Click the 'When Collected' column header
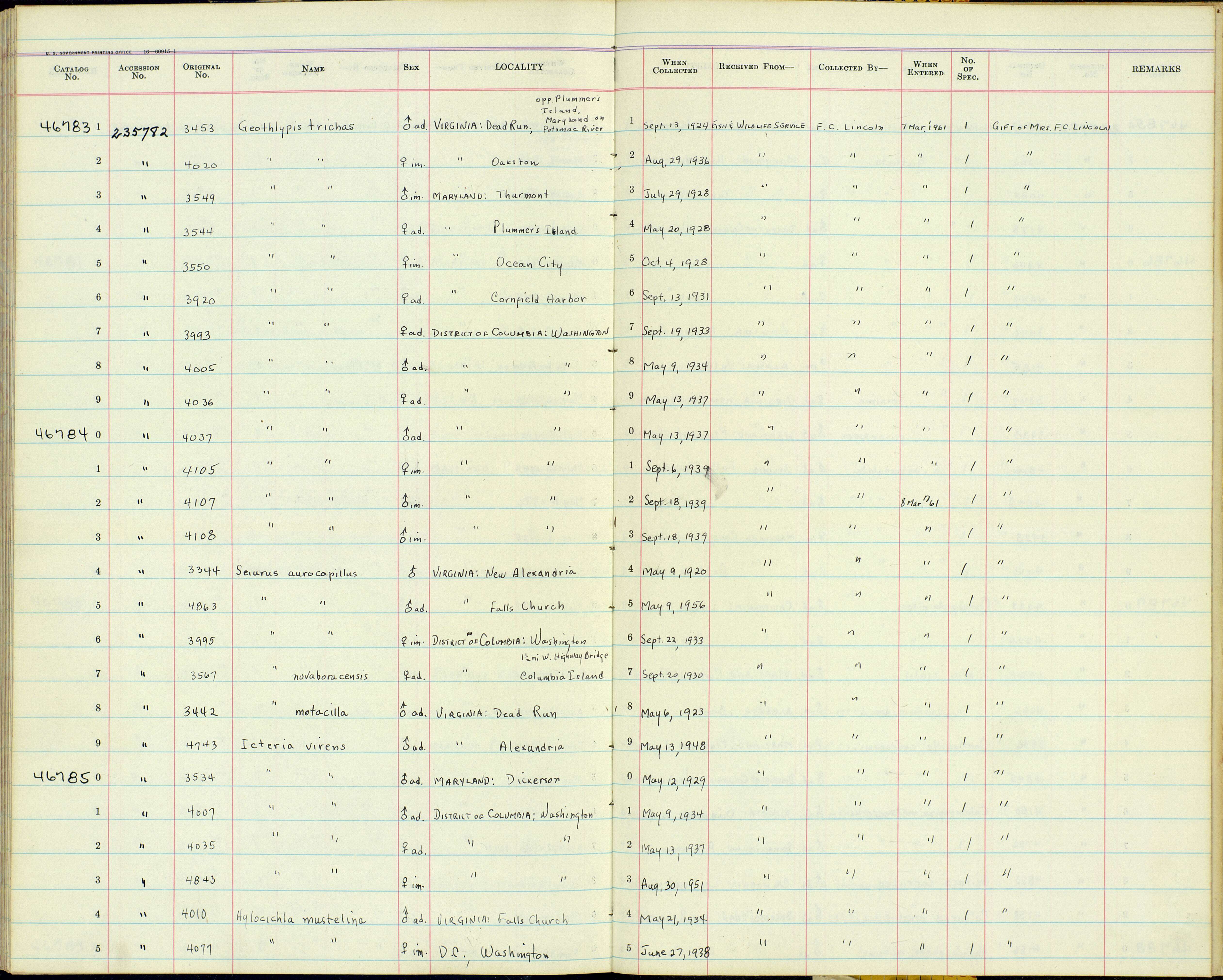The height and width of the screenshot is (980, 1223). [675, 66]
